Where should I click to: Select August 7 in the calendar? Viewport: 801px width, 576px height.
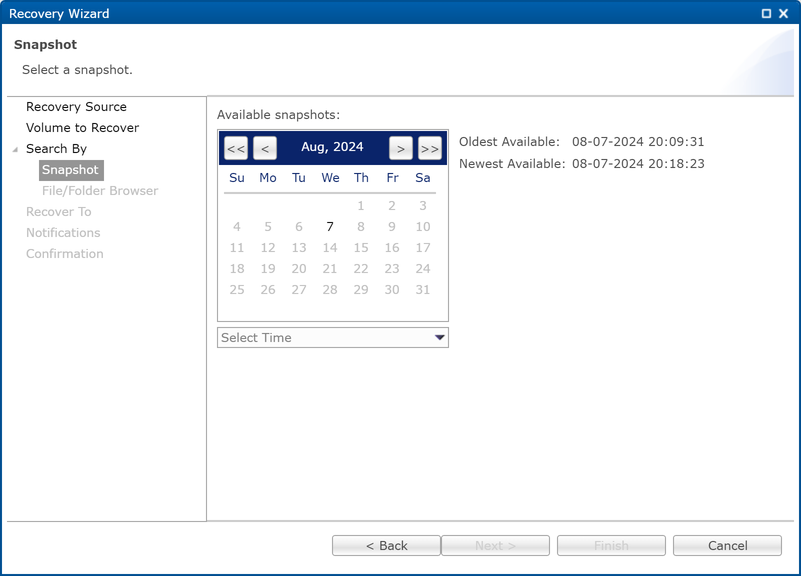click(330, 227)
